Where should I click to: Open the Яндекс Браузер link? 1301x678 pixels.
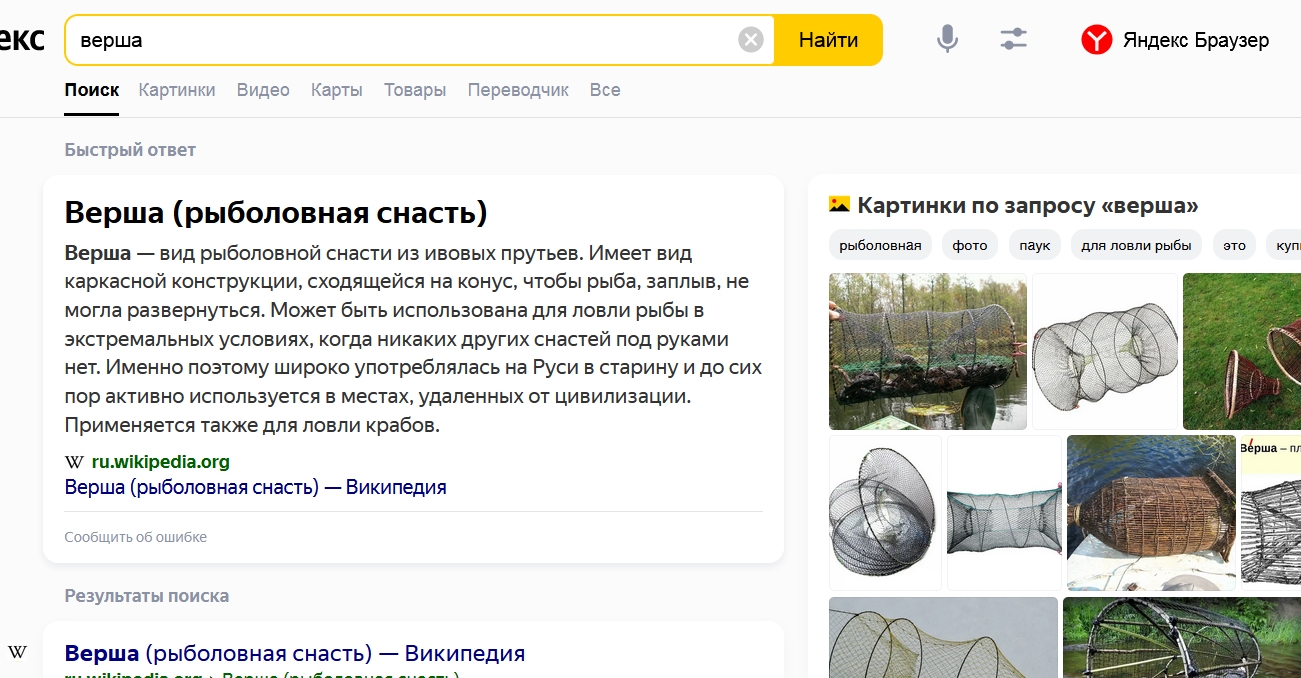[x=1196, y=40]
